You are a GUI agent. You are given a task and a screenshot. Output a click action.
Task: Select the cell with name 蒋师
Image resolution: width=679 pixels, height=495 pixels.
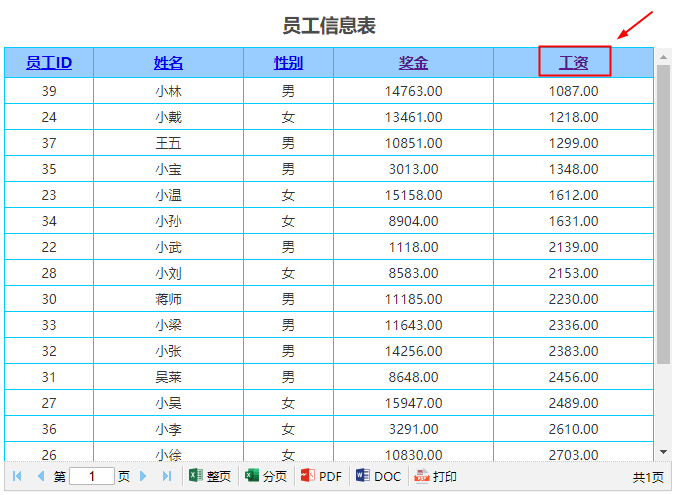[168, 299]
